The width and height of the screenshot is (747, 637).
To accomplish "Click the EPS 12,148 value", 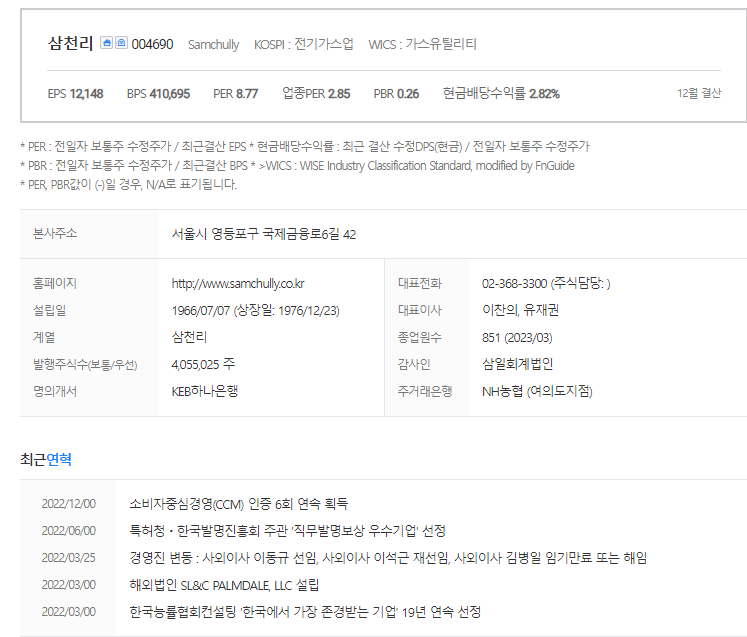I will click(75, 93).
